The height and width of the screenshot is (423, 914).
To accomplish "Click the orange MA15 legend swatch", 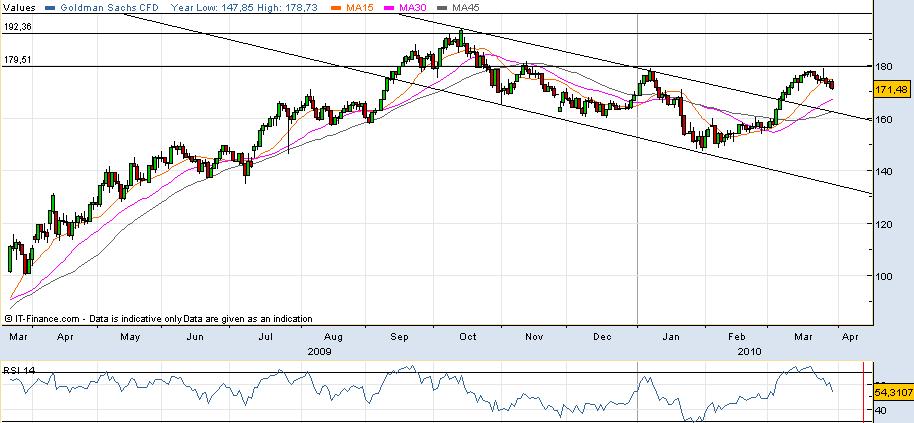I will 335,8.
